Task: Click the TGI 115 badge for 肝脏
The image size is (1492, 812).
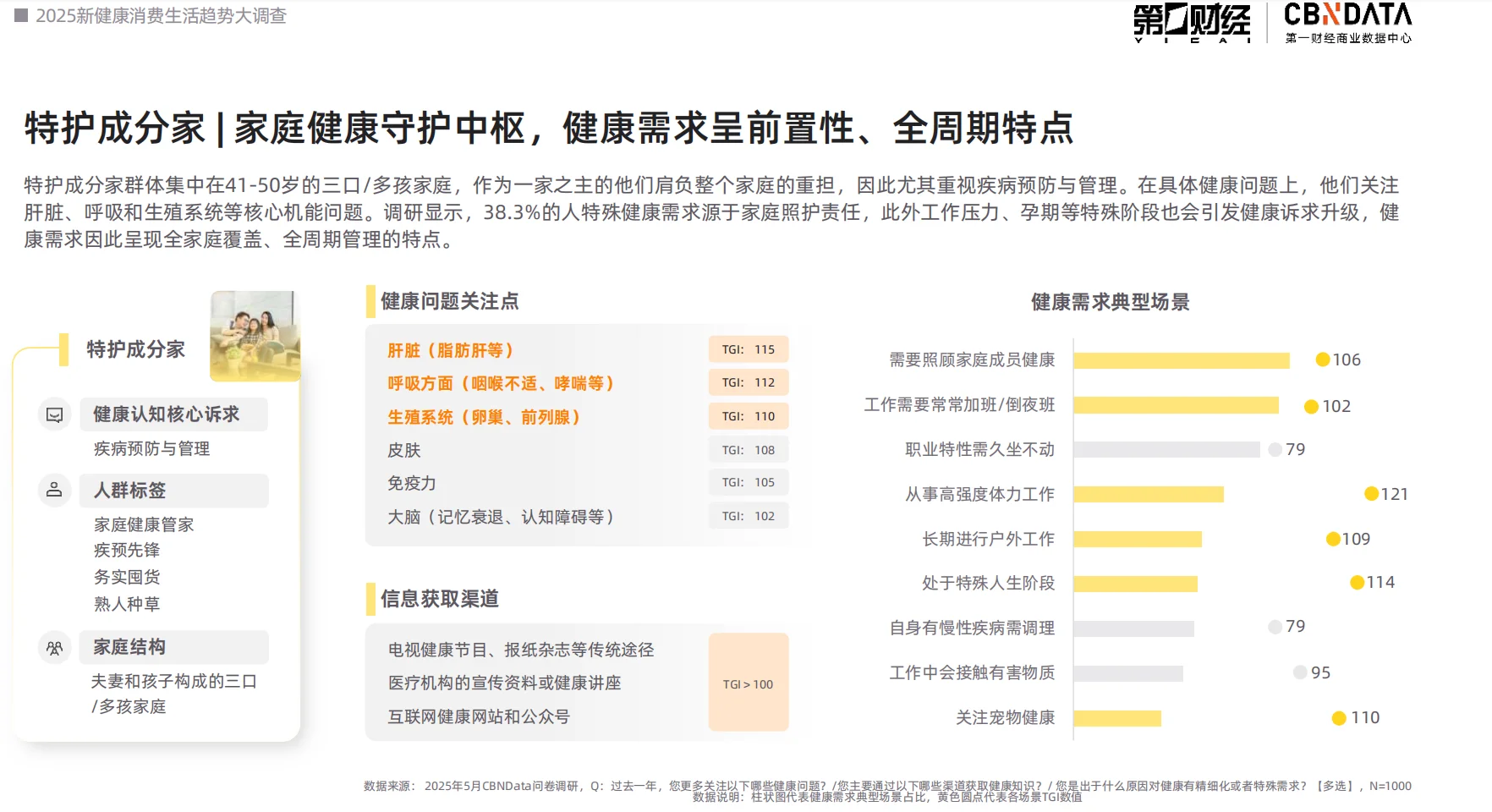Action: coord(748,348)
